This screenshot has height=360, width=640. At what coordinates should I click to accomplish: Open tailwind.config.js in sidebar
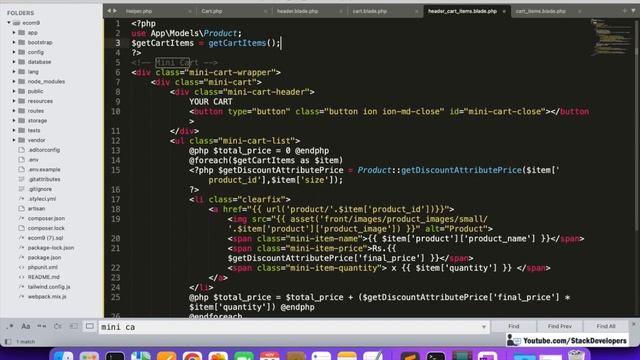point(49,287)
